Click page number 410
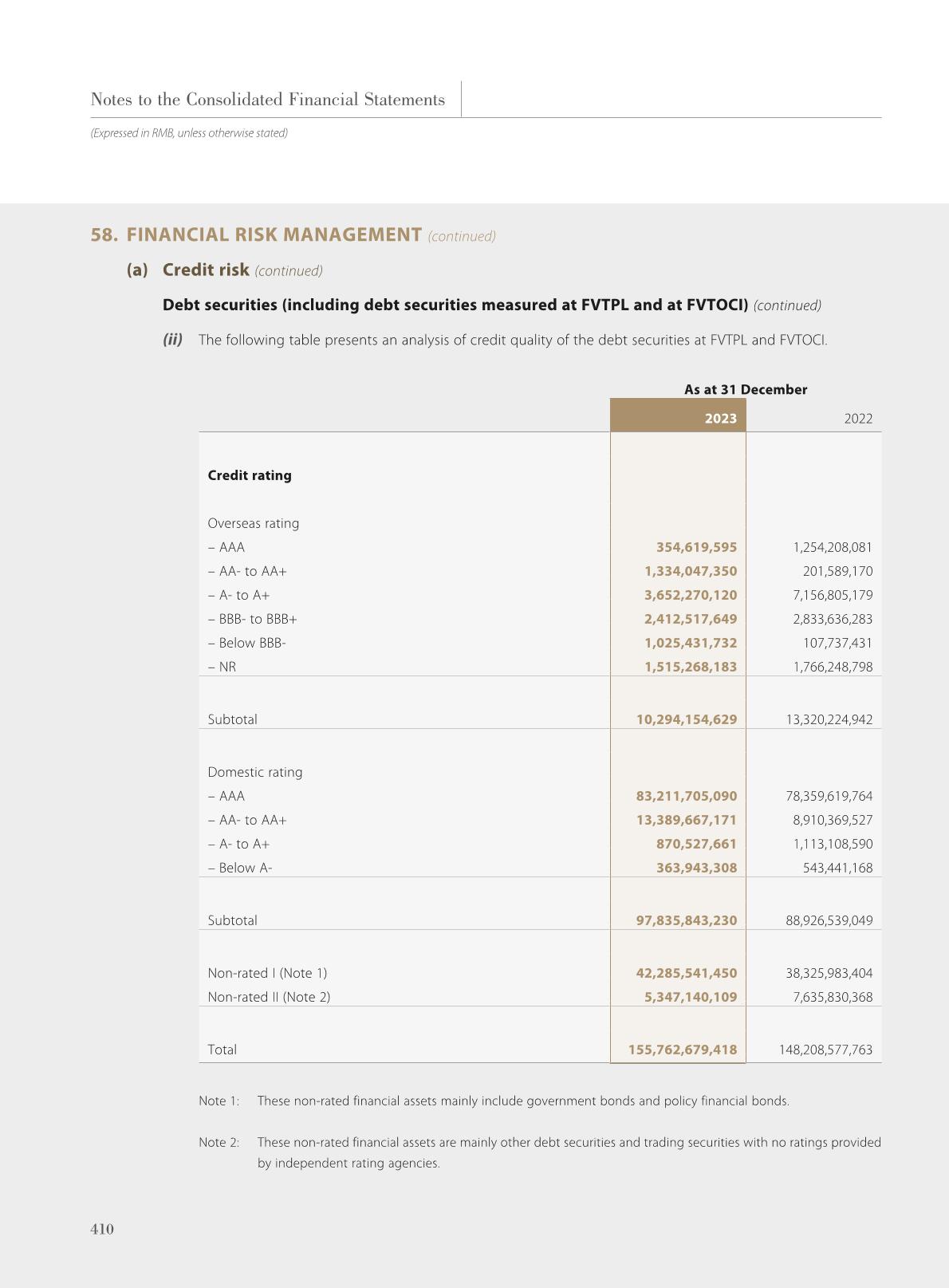 (102, 1229)
